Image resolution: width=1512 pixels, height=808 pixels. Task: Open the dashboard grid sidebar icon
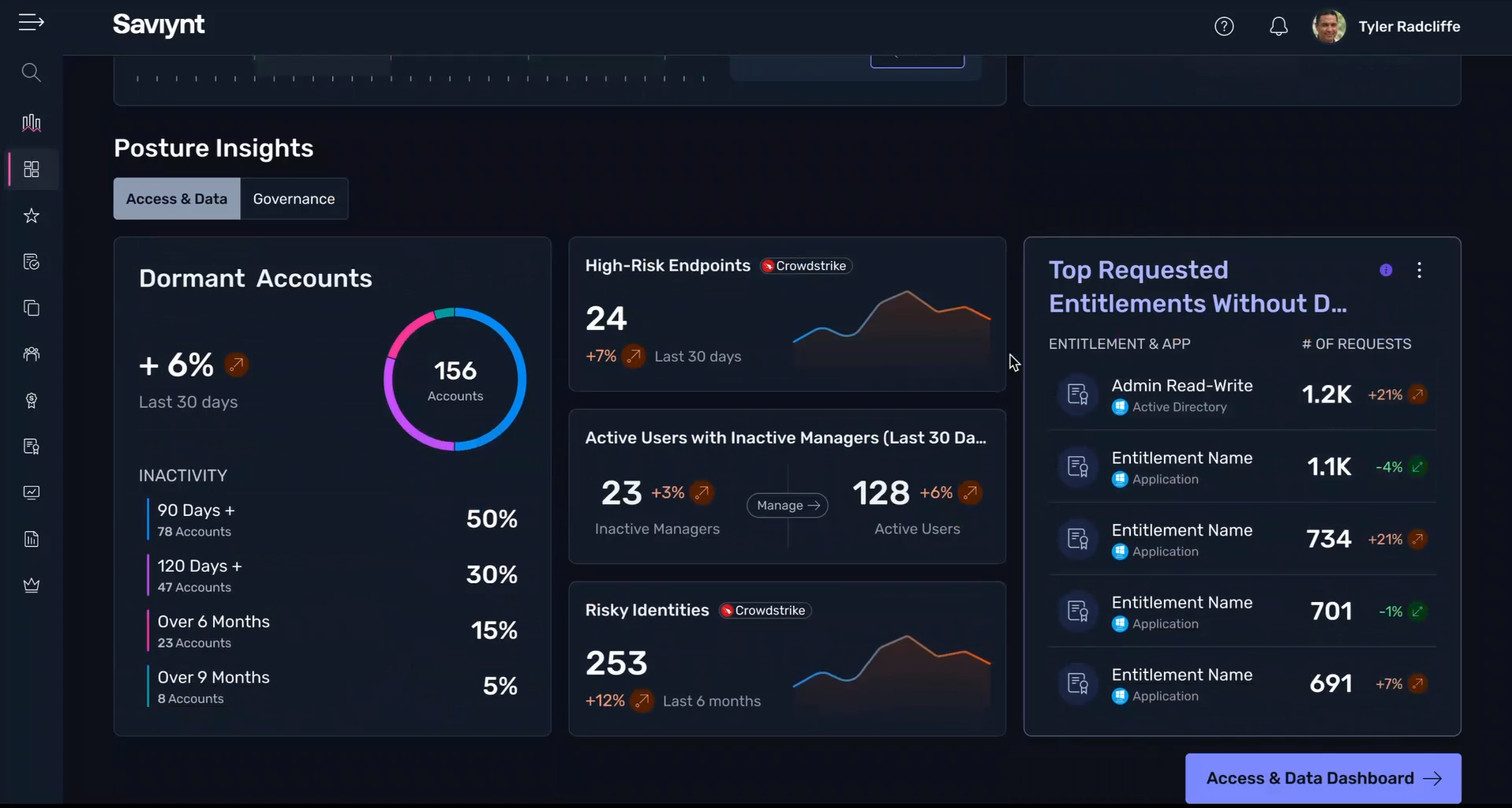pyautogui.click(x=32, y=170)
